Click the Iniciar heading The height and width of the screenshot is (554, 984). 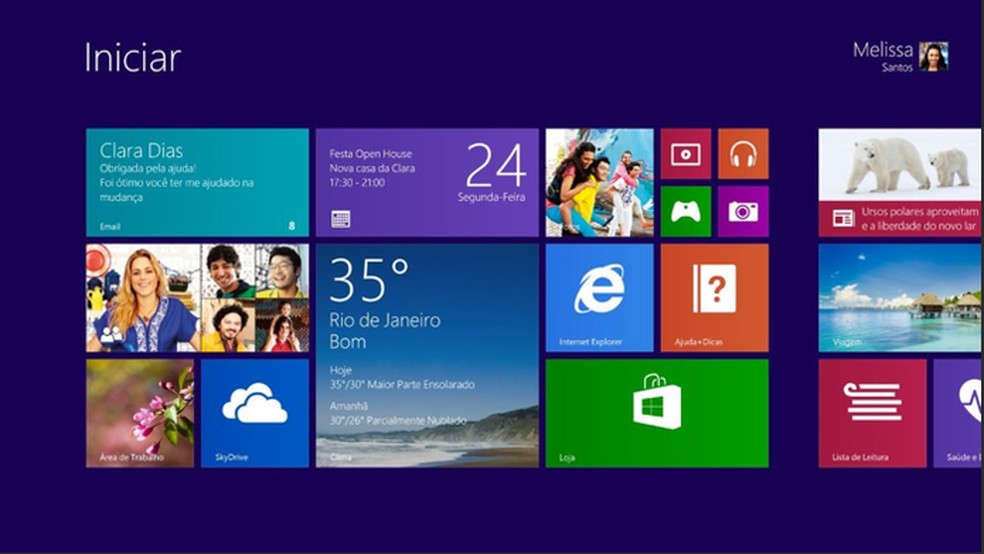pos(132,58)
